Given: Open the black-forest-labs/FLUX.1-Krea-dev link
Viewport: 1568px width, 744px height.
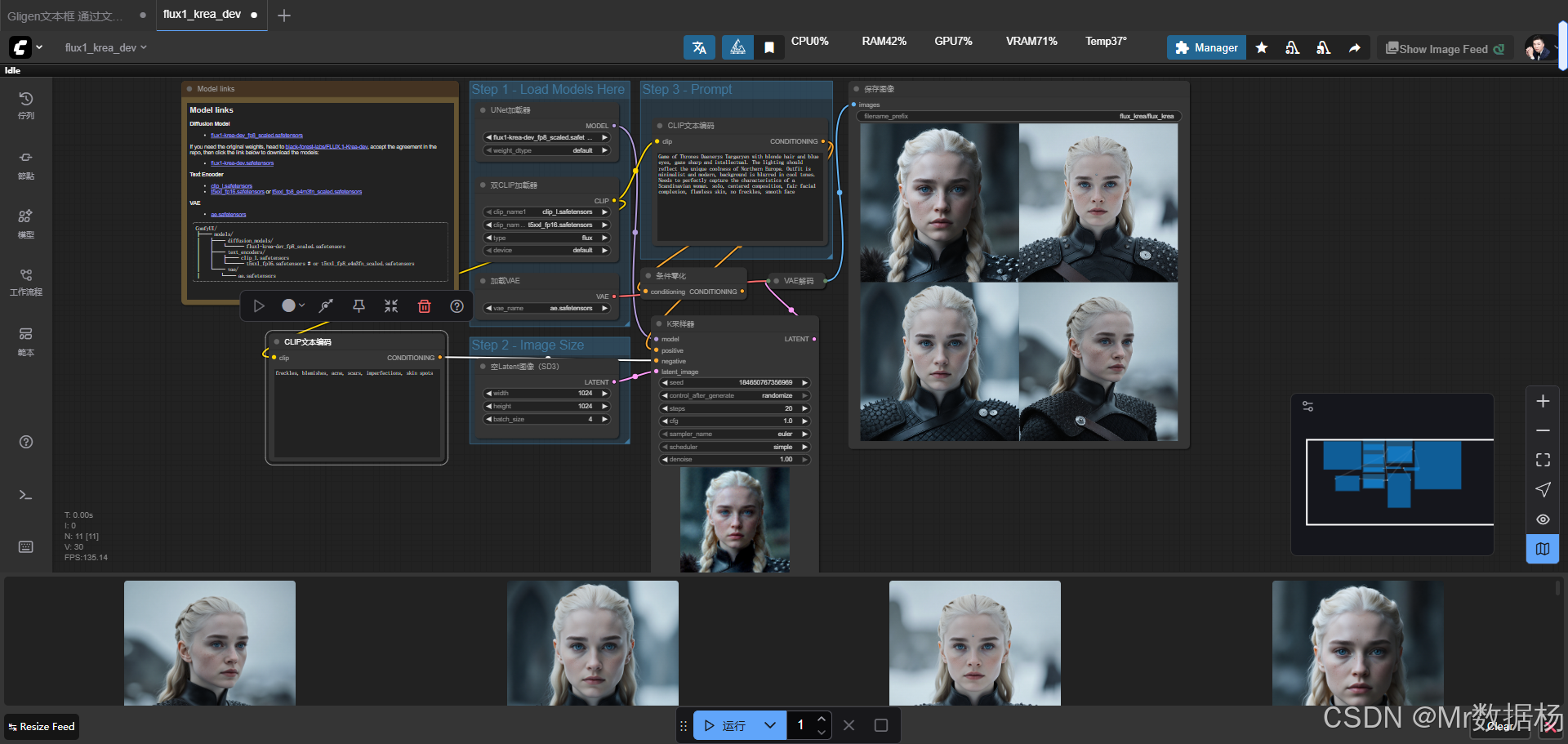Looking at the screenshot, I should [327, 147].
